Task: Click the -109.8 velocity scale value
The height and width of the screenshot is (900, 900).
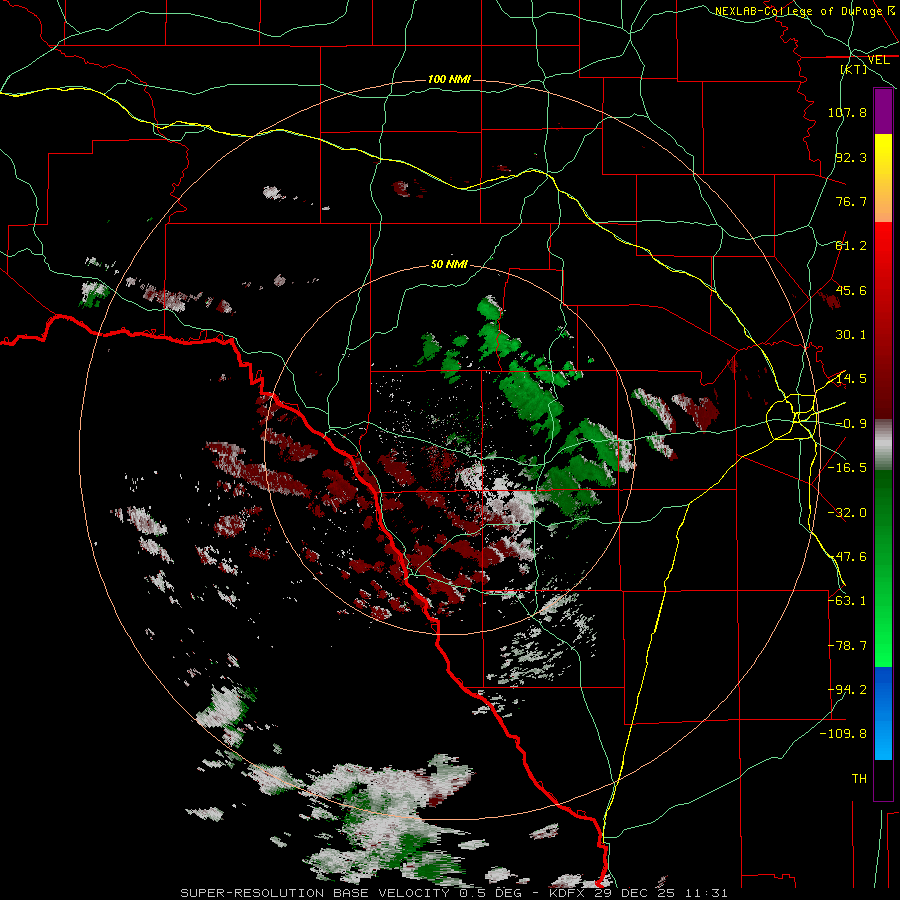Action: pos(844,734)
